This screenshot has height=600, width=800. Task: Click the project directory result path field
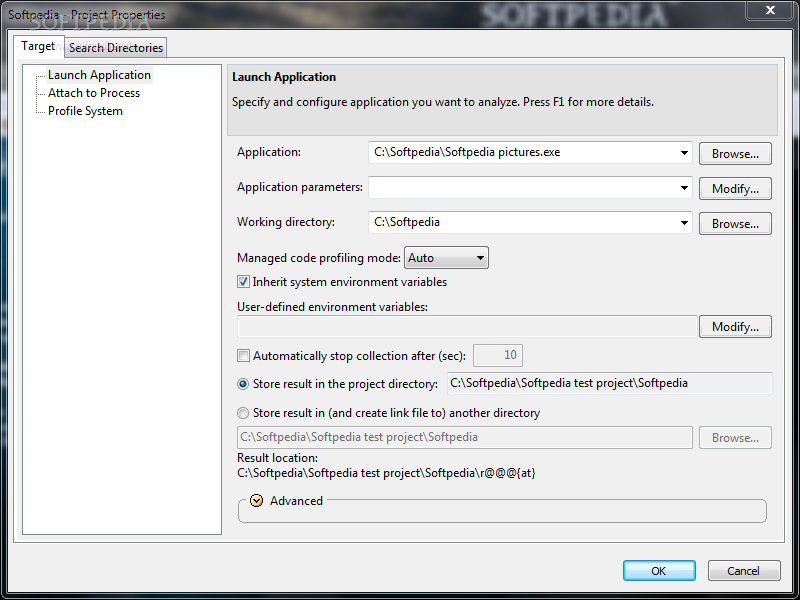tap(610, 383)
